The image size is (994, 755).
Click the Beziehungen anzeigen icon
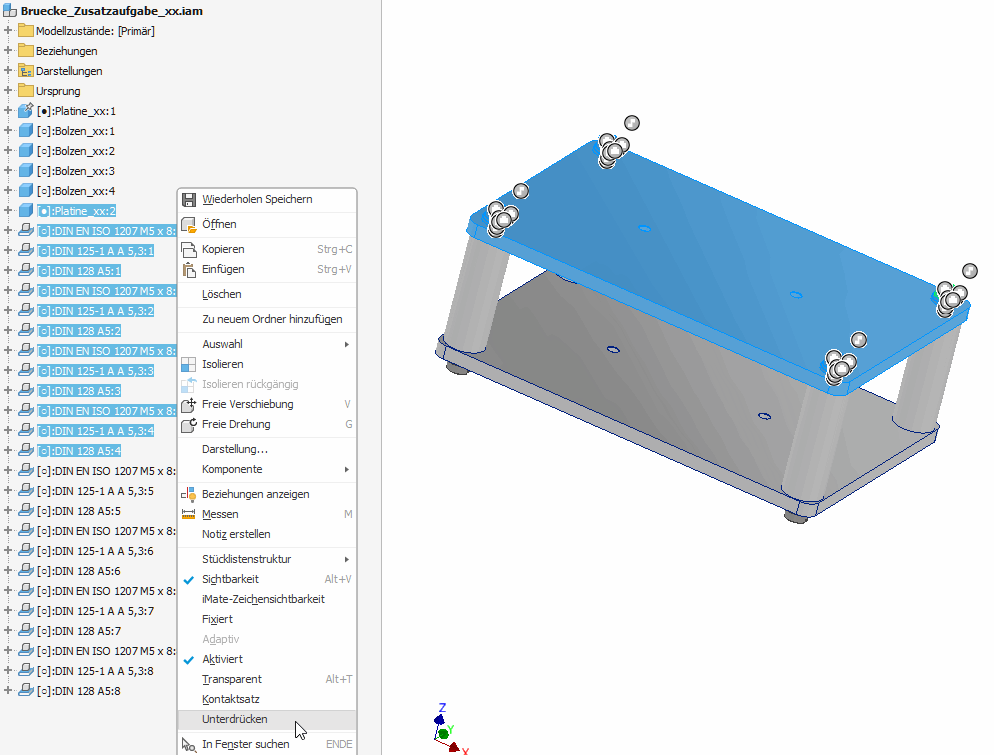(x=188, y=494)
